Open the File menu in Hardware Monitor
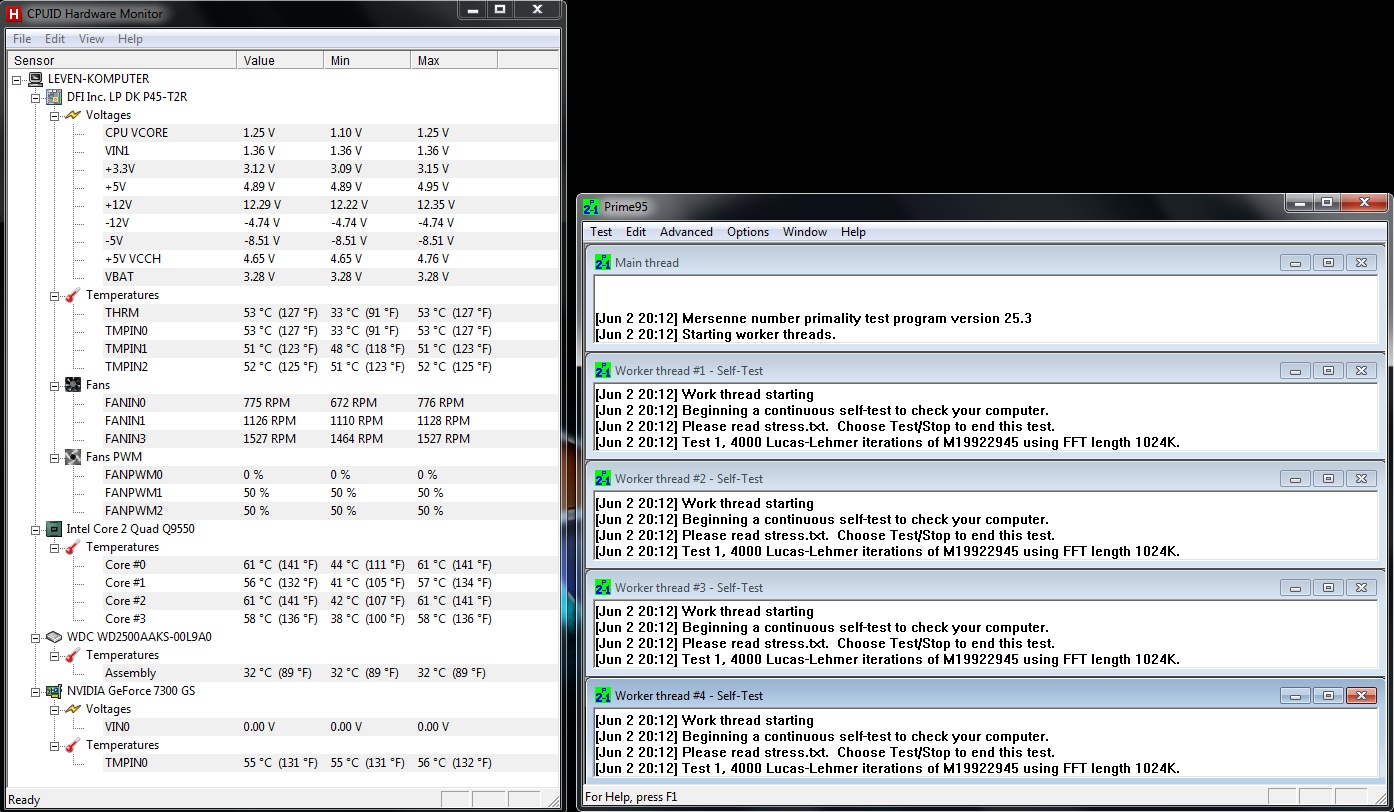 click(x=22, y=39)
